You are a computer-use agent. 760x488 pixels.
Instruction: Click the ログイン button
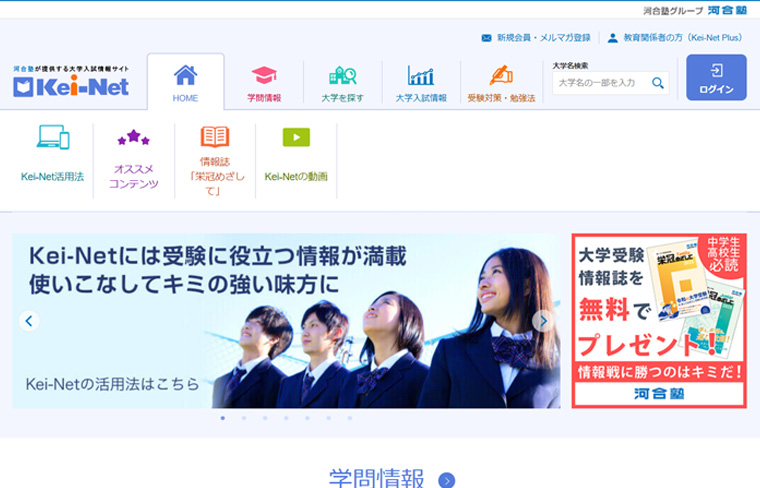click(716, 78)
